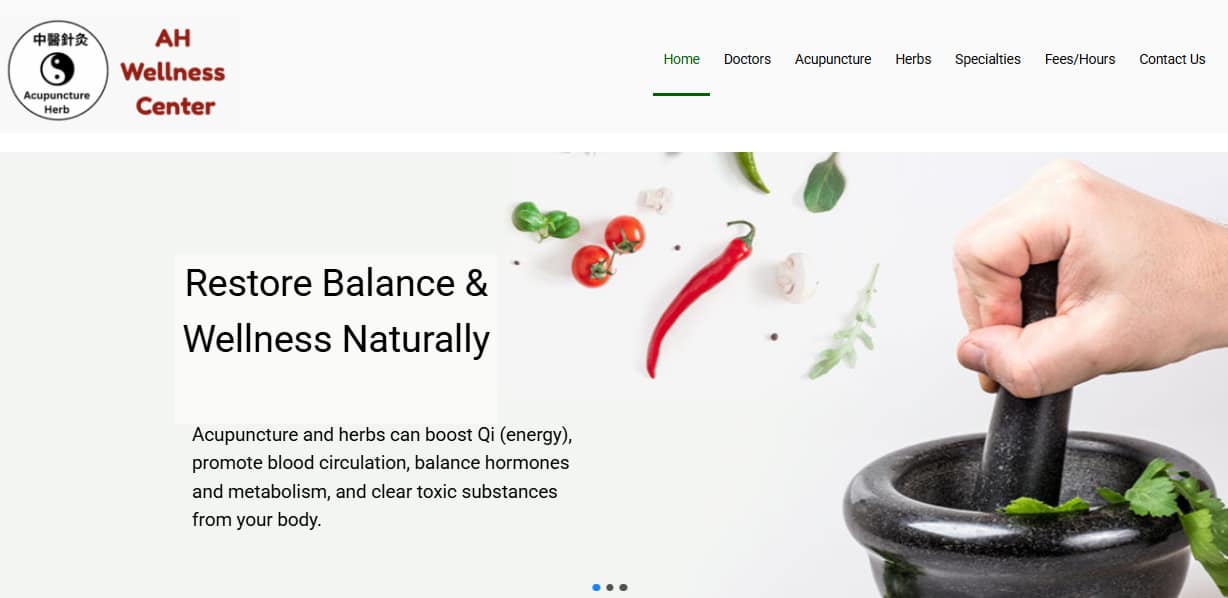The image size is (1228, 598).
Task: Navigate to the Herbs page
Action: coord(913,59)
